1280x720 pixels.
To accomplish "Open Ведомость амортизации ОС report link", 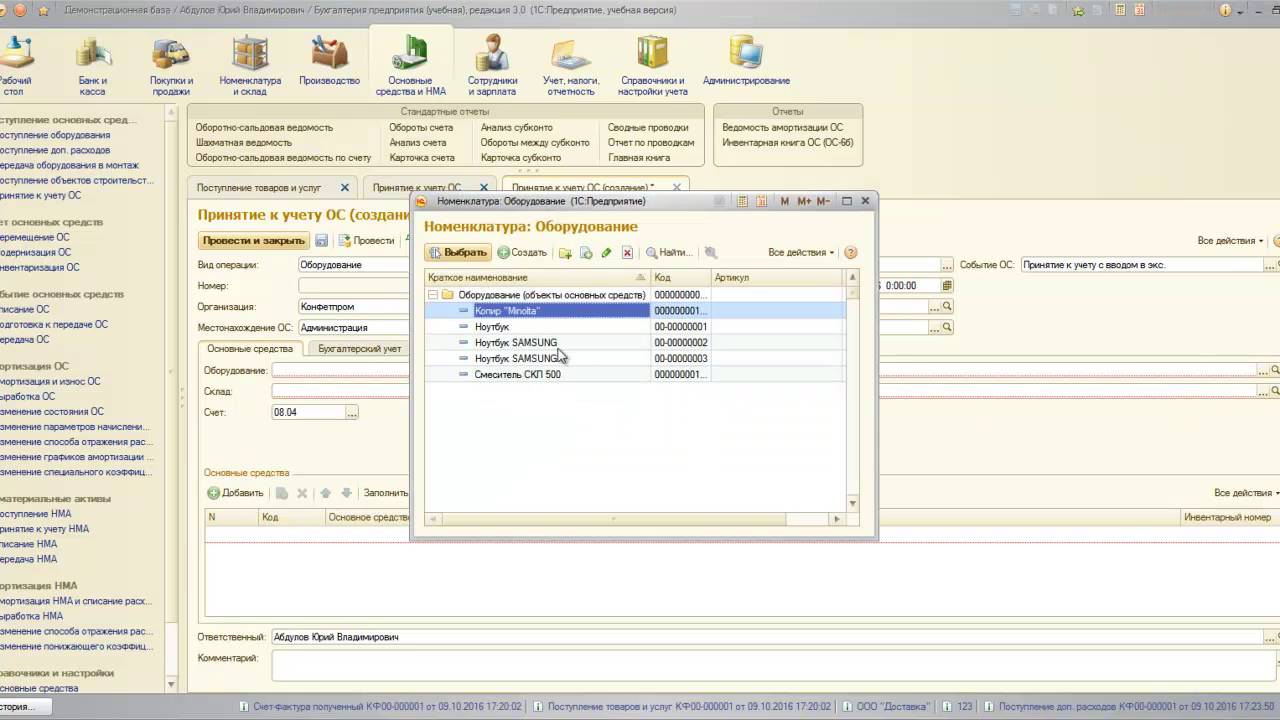I will pyautogui.click(x=783, y=128).
